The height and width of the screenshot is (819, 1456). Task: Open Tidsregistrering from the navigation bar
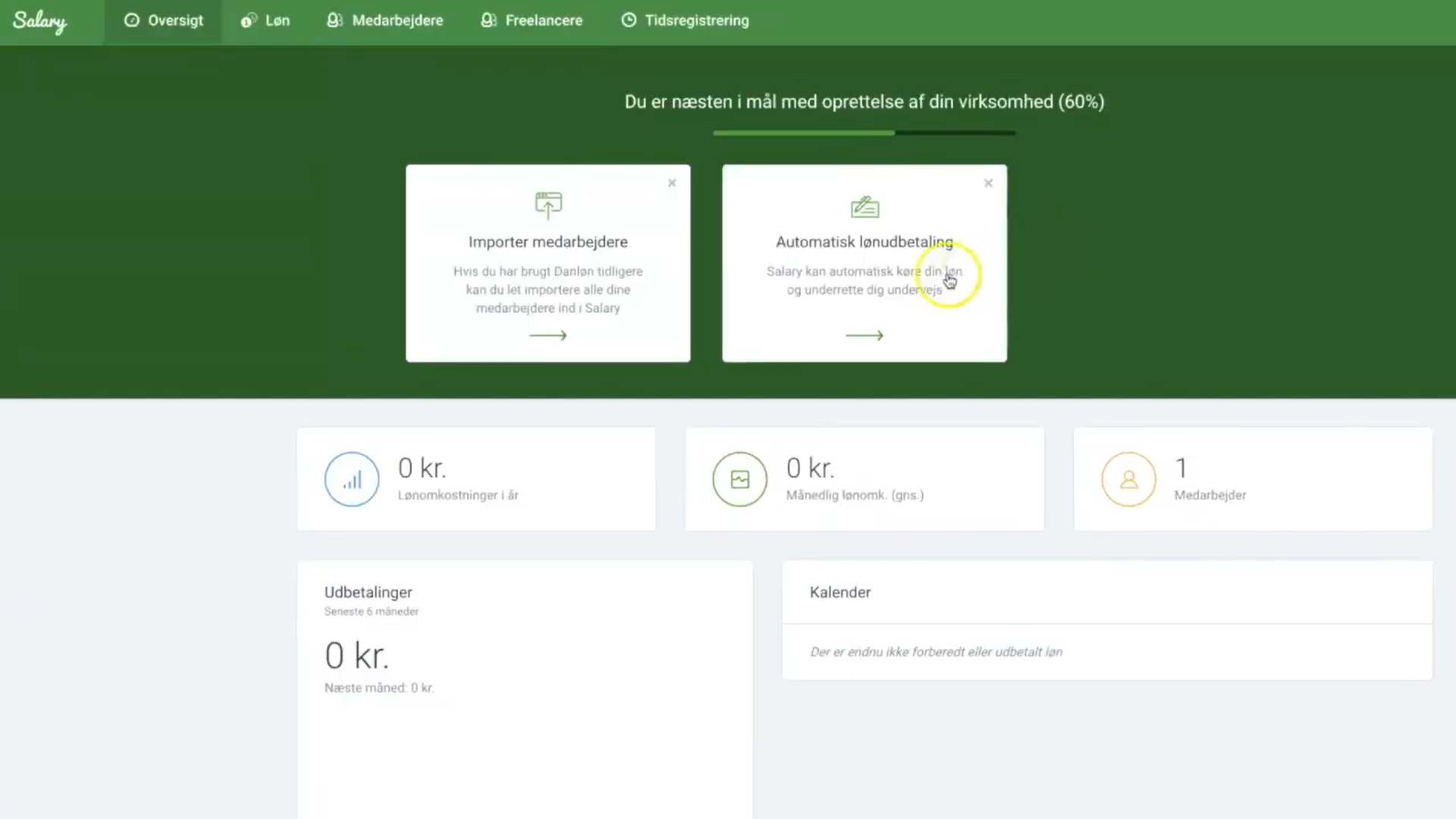686,20
